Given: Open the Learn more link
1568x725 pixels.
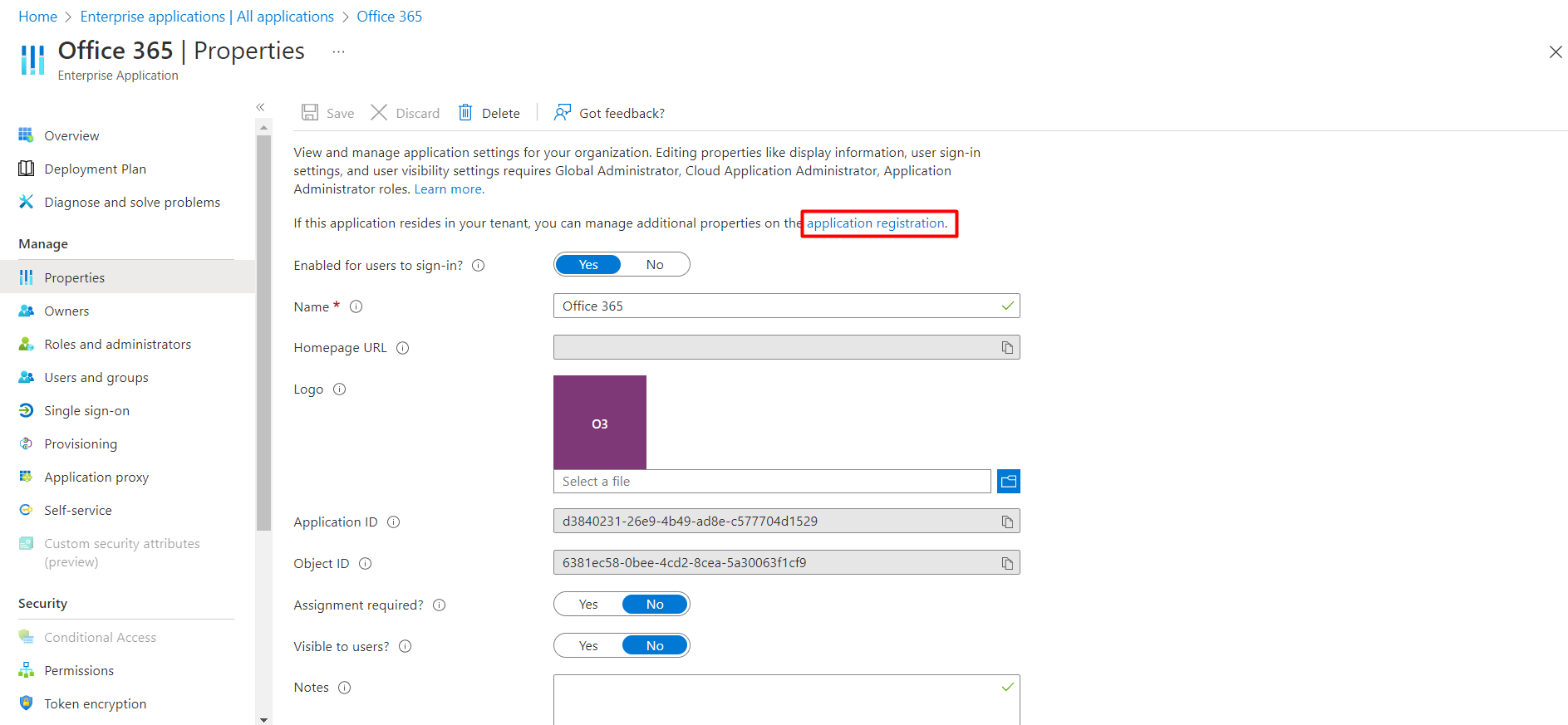Looking at the screenshot, I should coord(449,189).
